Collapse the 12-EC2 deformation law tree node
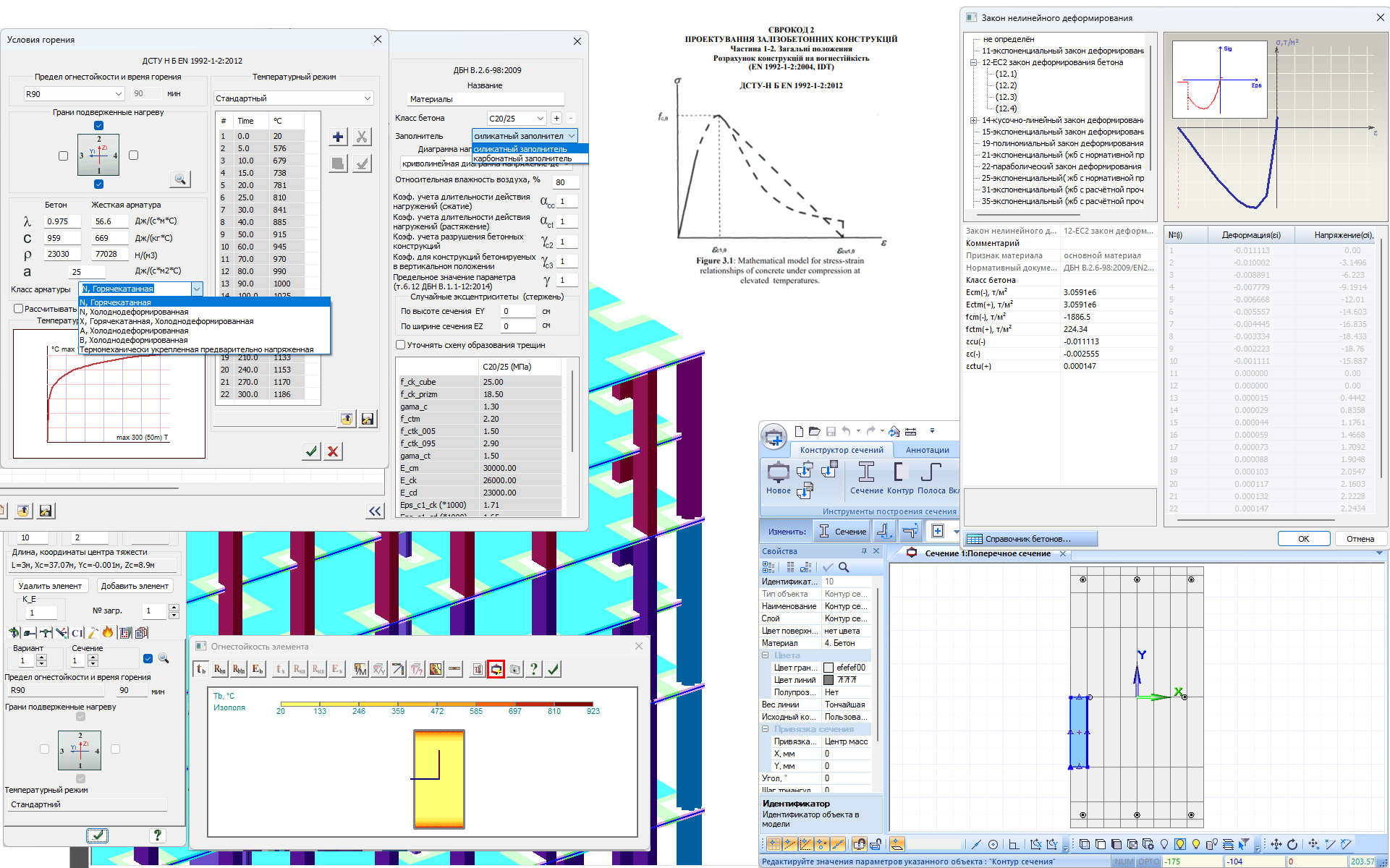This screenshot has width=1390, height=868. (974, 62)
